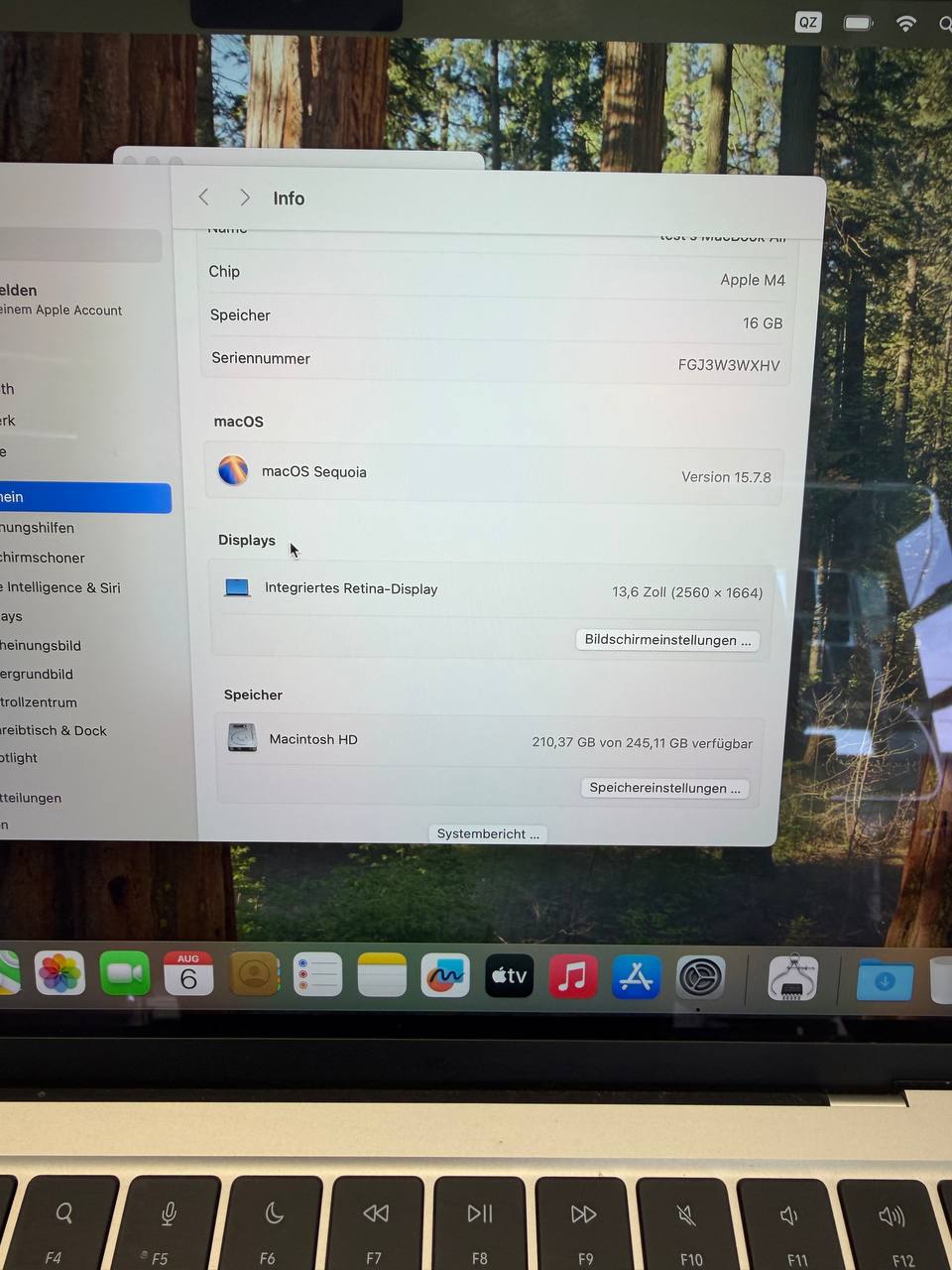
Task: Go forward with the right chevron
Action: (x=245, y=198)
